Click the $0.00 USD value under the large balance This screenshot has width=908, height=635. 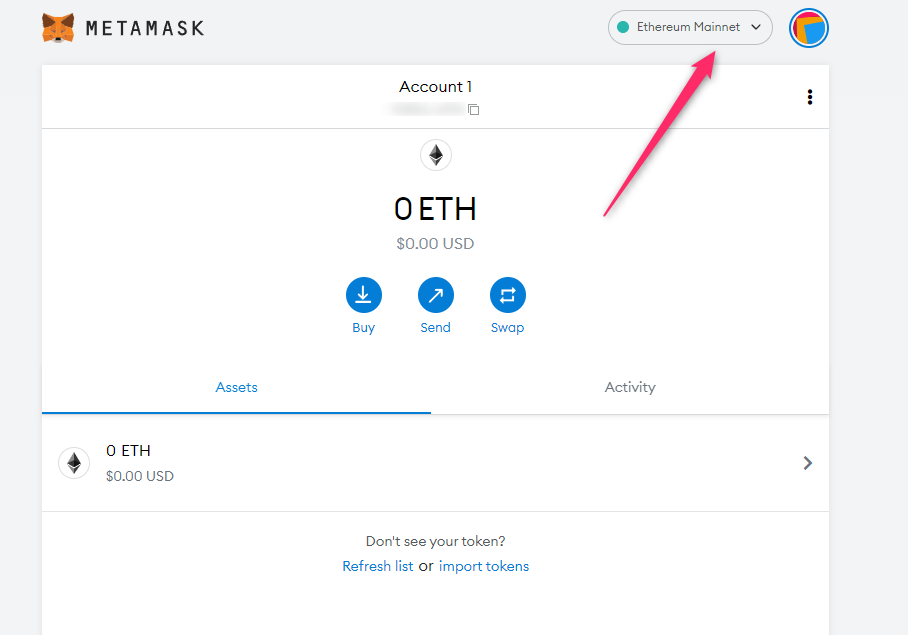[x=435, y=244]
